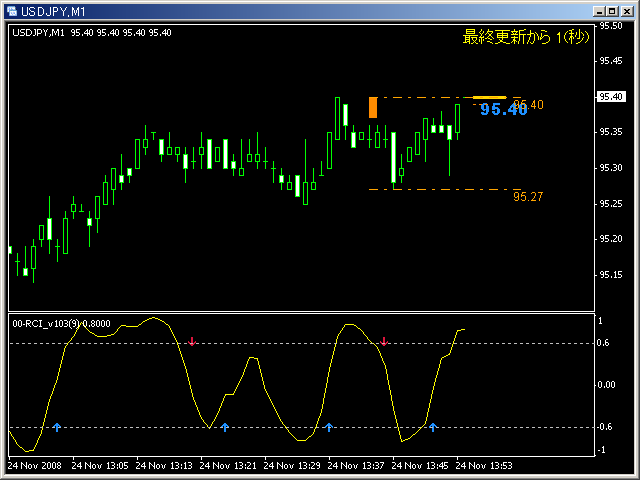640x480 pixels.
Task: Click the large blue 95.40 price label
Action: (x=504, y=109)
